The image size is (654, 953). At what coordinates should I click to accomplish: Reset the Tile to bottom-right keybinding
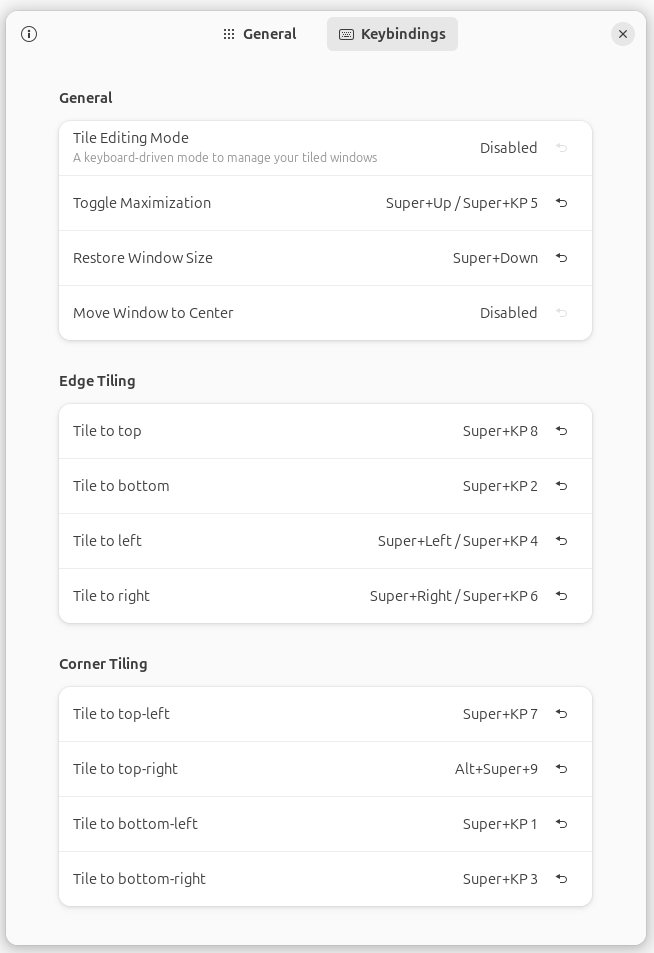(x=562, y=879)
